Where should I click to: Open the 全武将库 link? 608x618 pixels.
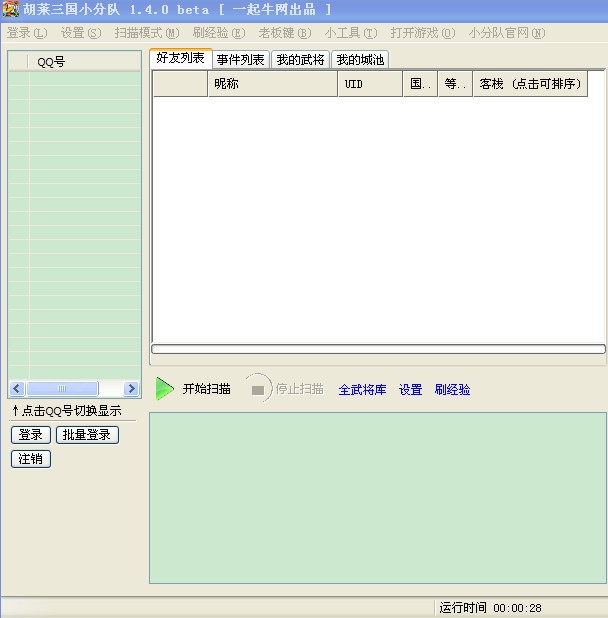pos(362,390)
